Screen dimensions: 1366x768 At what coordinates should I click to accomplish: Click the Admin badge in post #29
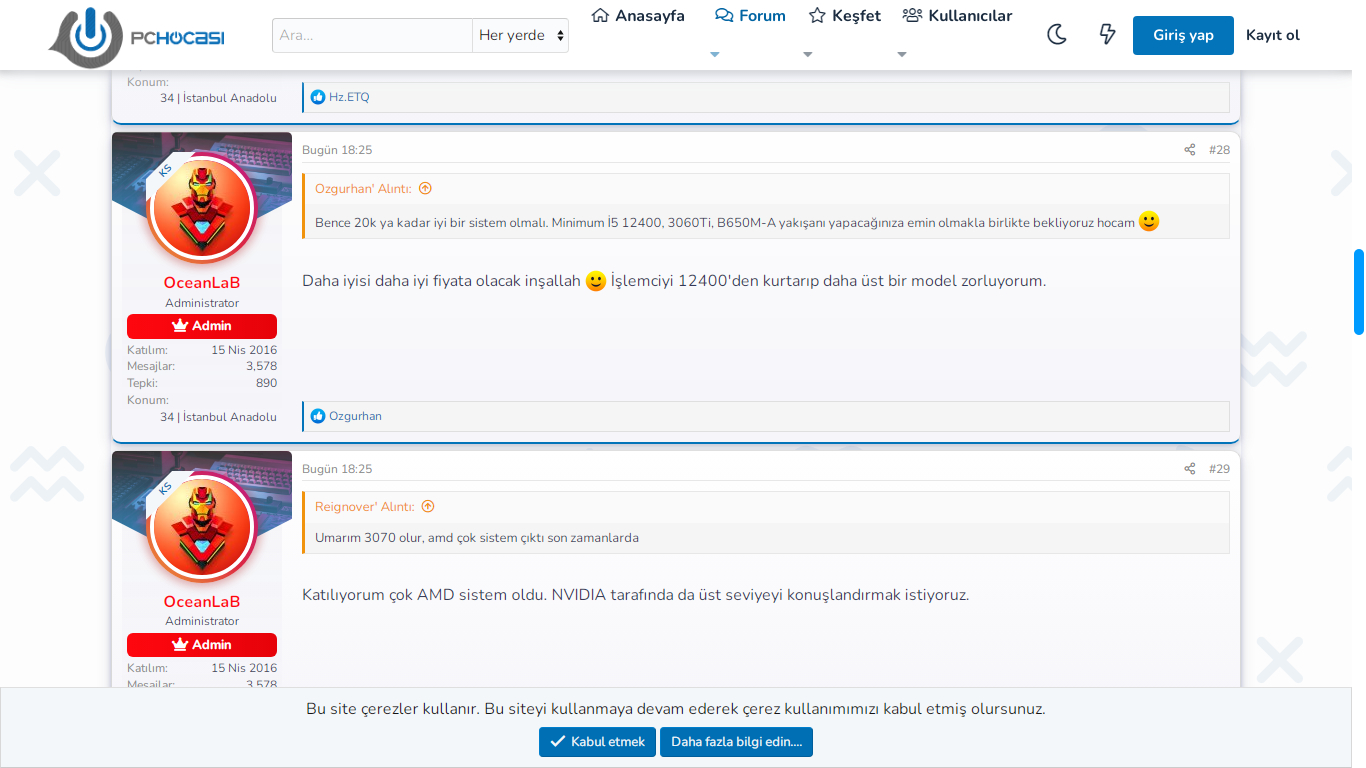[202, 645]
